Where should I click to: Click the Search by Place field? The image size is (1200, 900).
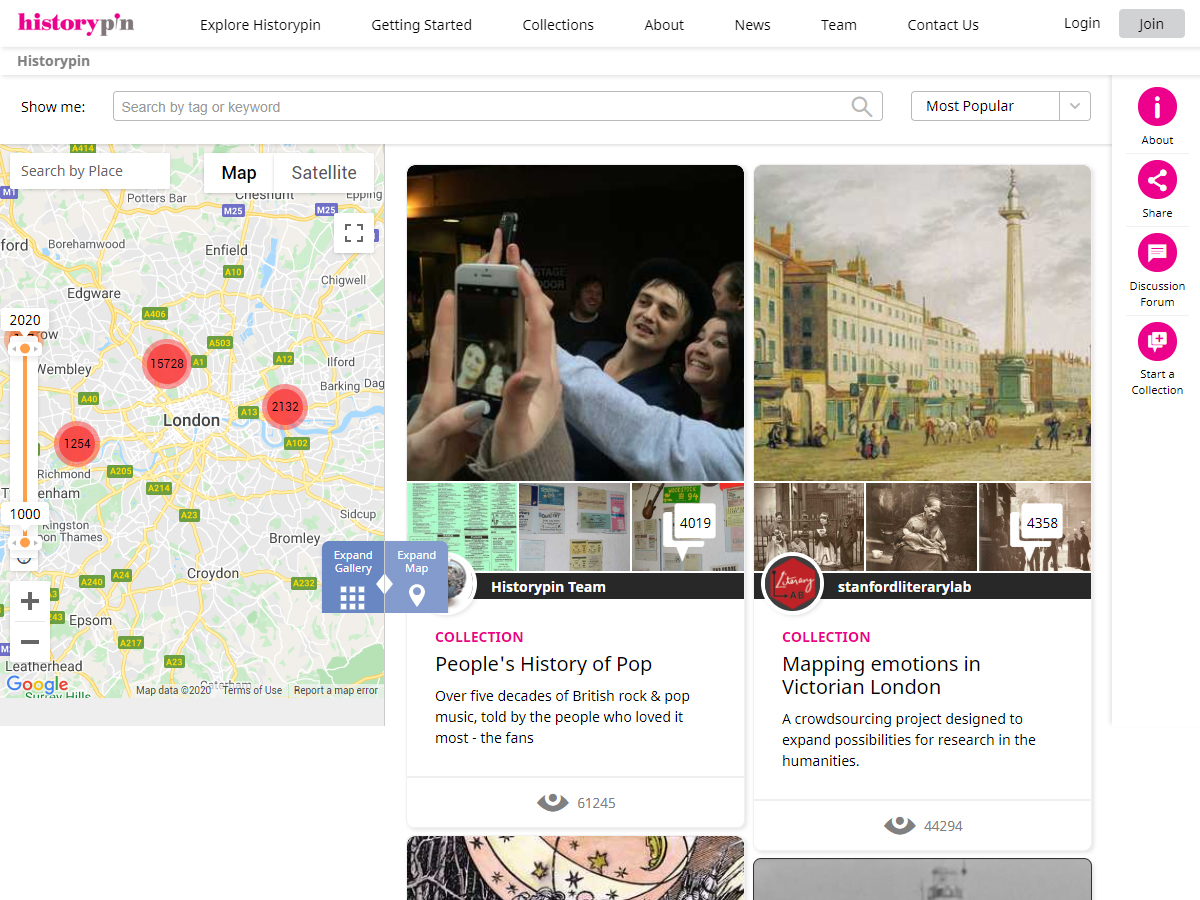point(90,171)
